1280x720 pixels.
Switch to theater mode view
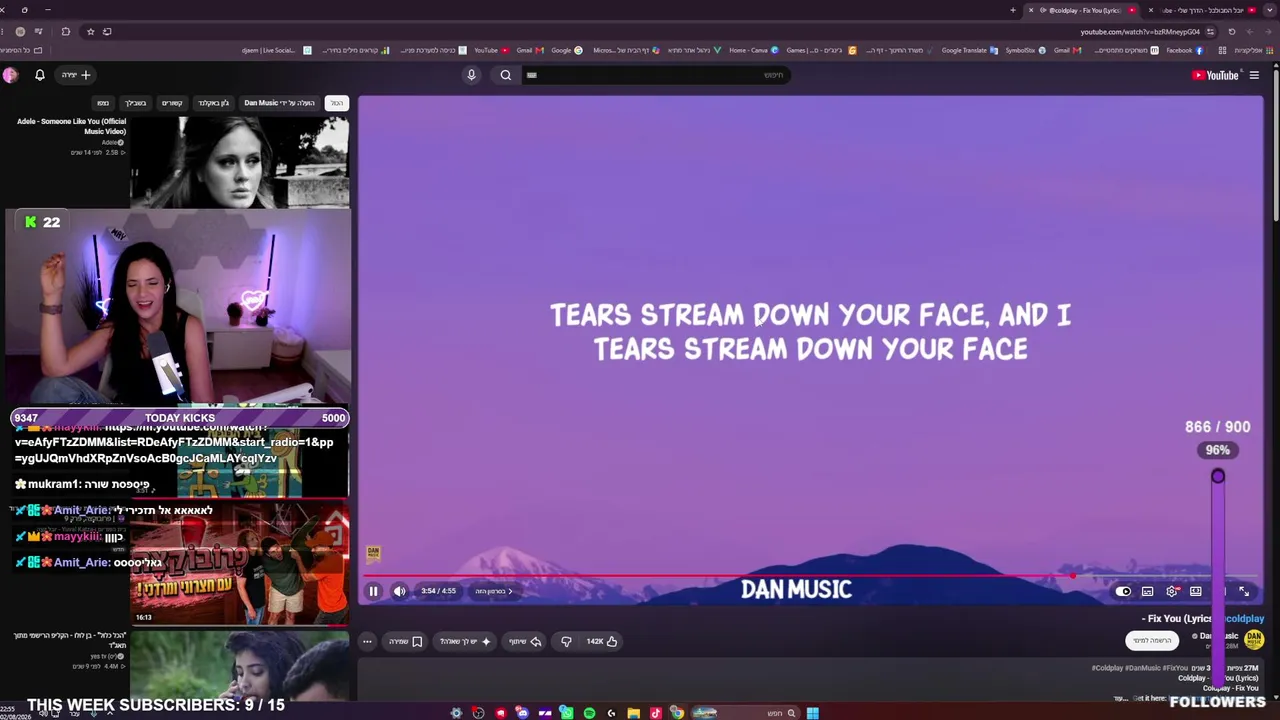coord(1196,591)
